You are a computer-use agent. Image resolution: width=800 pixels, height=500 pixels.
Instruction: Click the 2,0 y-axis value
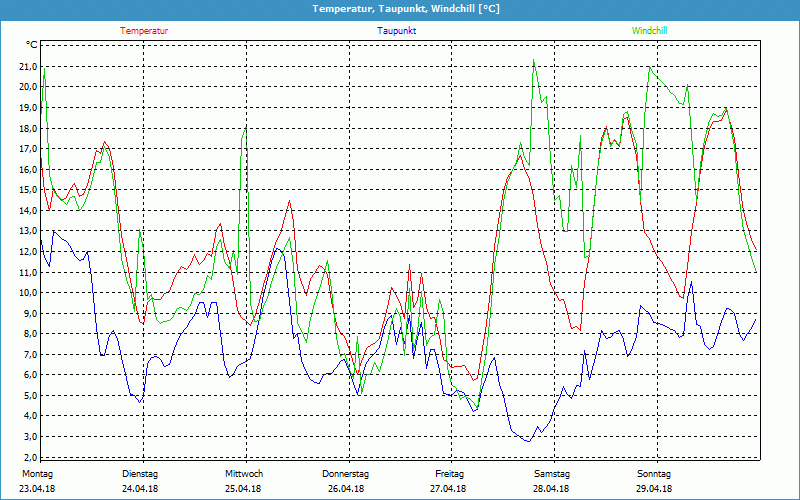pos(31,457)
